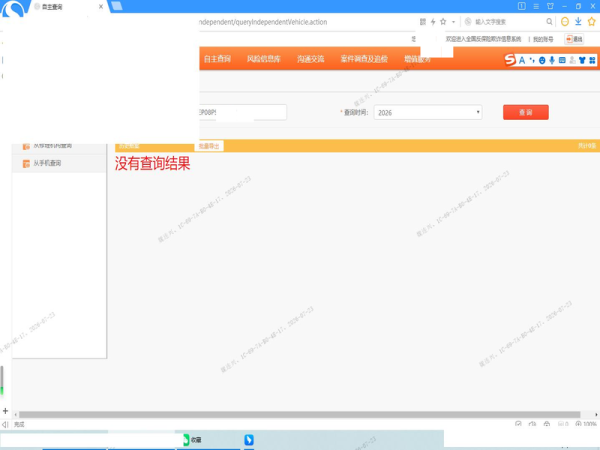Close the 自主查询 browser tab

point(101,7)
